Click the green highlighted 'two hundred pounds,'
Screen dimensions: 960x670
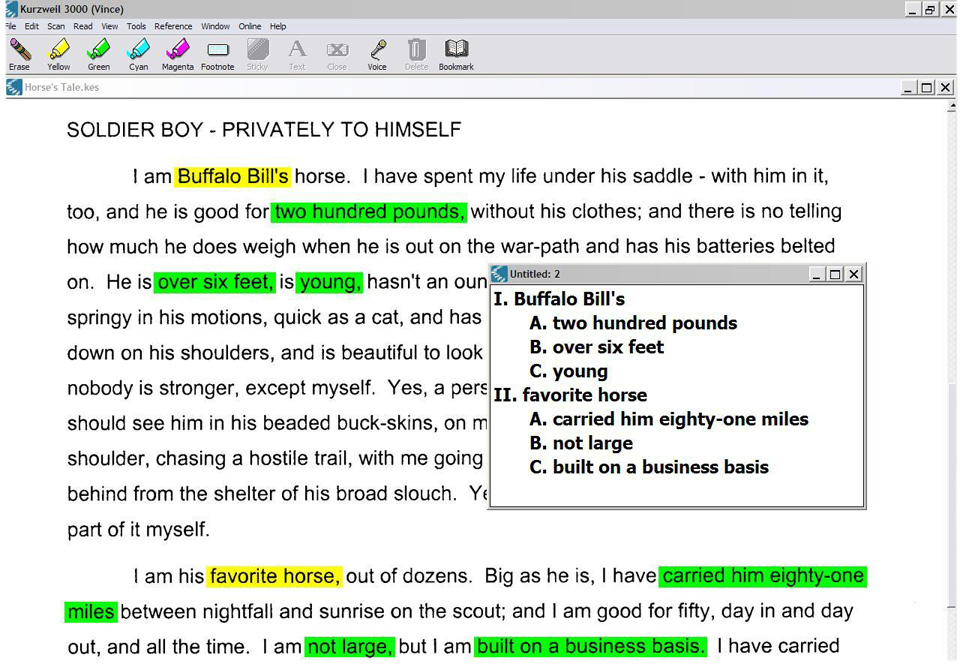point(369,212)
